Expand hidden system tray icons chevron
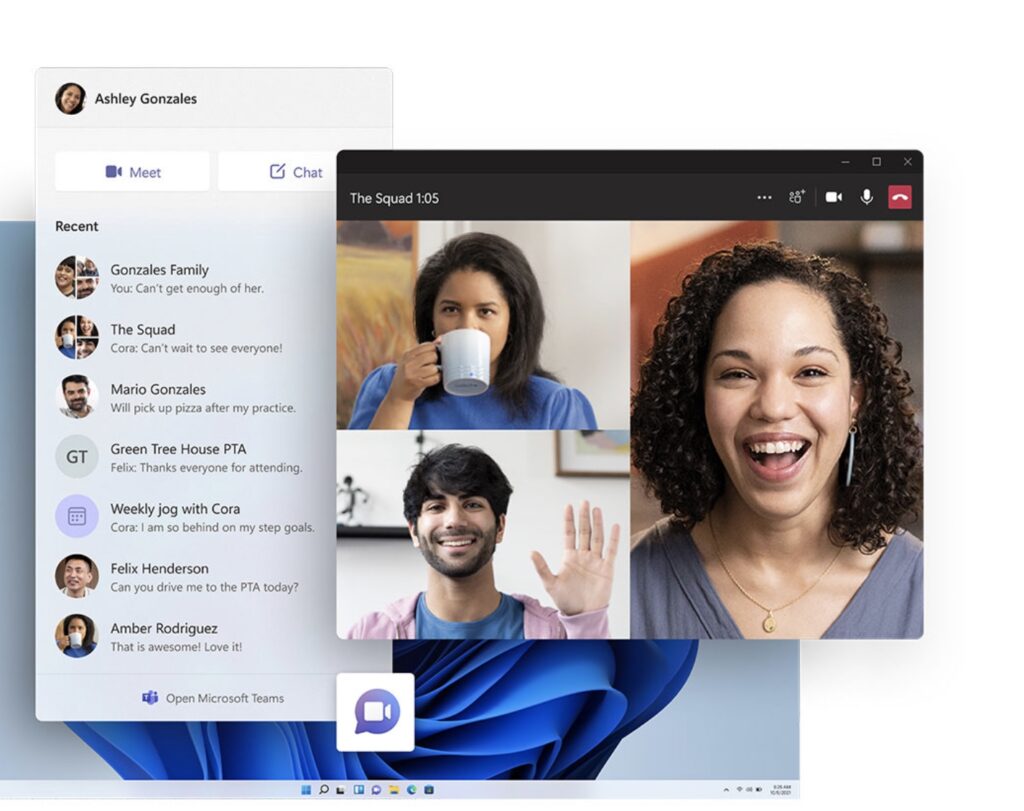The width and height of the screenshot is (1024, 811). (726, 789)
